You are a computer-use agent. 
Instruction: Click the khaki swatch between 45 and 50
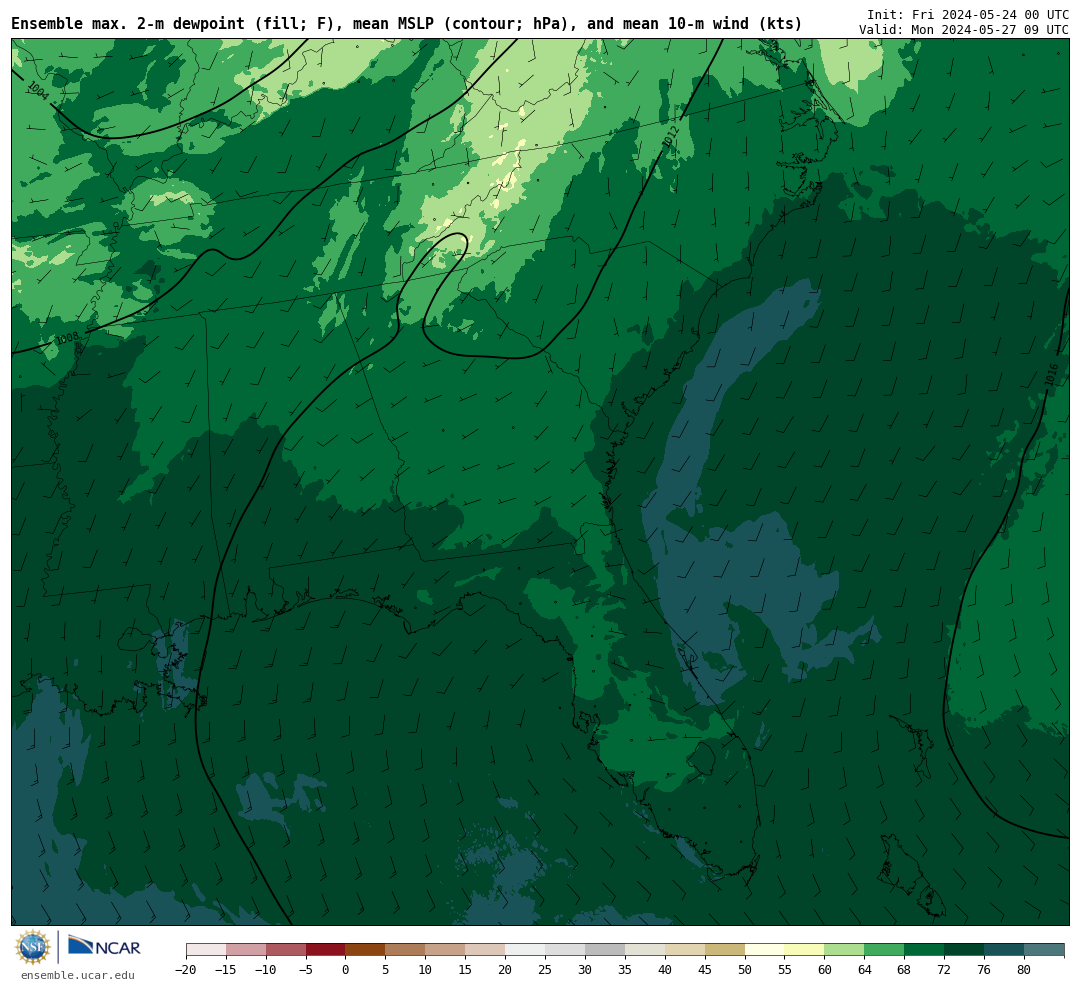[x=725, y=950]
